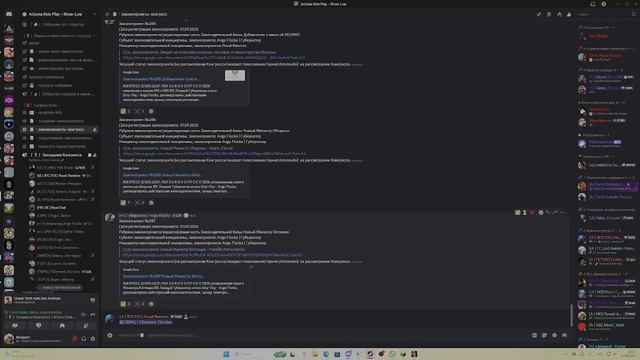Toggle check reaction on first законопроект message
This screenshot has height=360, width=640.
125,111
